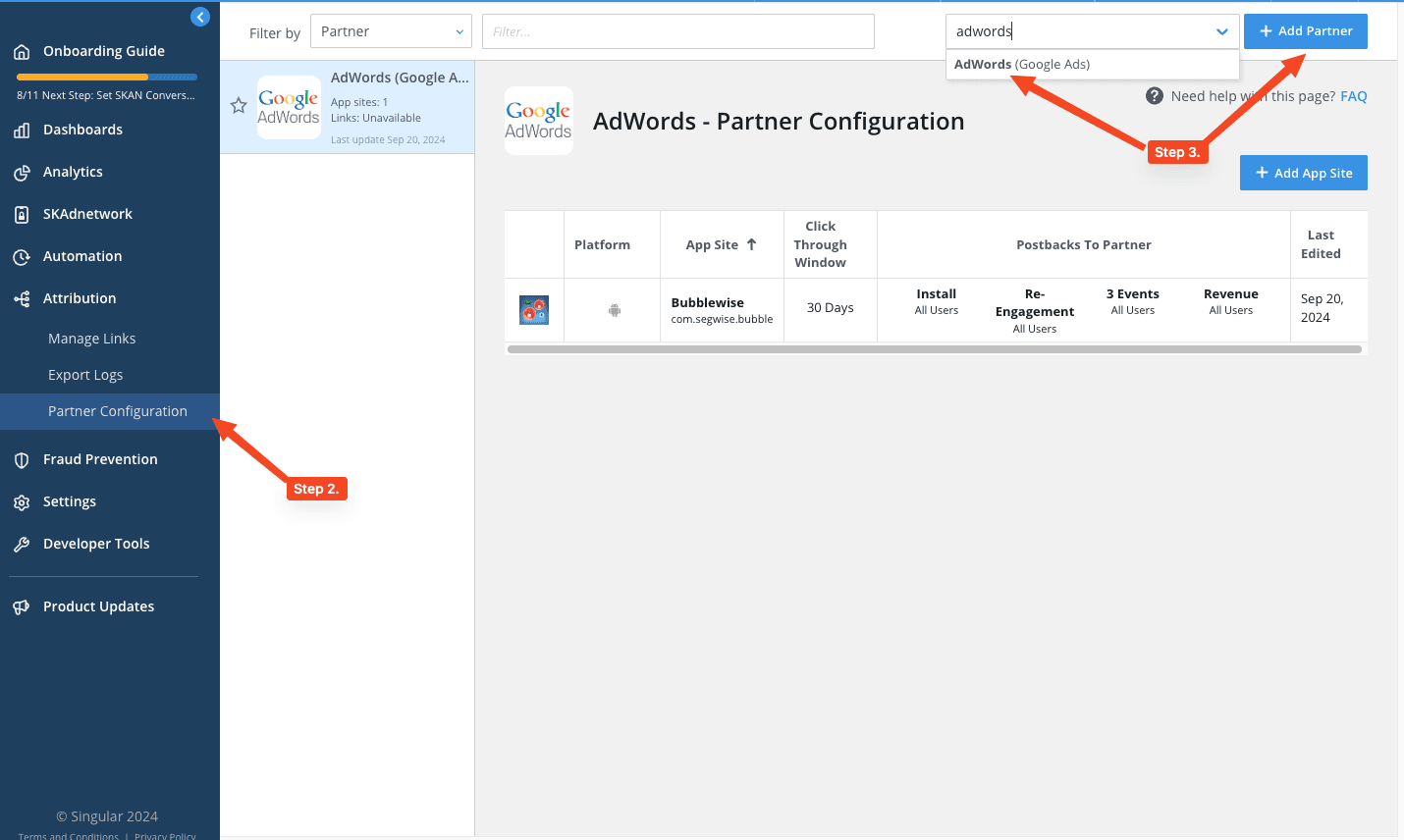Click the Add App Site button

pyautogui.click(x=1303, y=173)
